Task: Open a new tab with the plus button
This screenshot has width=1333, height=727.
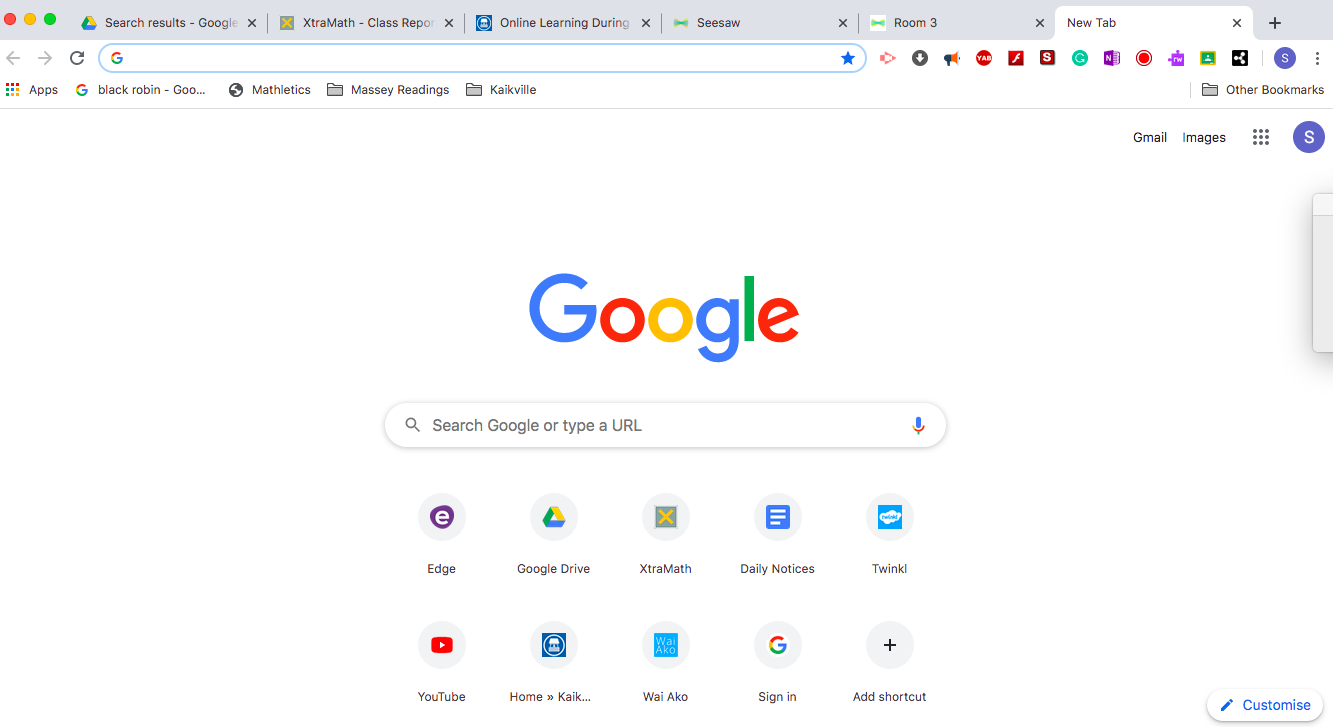Action: [1274, 23]
